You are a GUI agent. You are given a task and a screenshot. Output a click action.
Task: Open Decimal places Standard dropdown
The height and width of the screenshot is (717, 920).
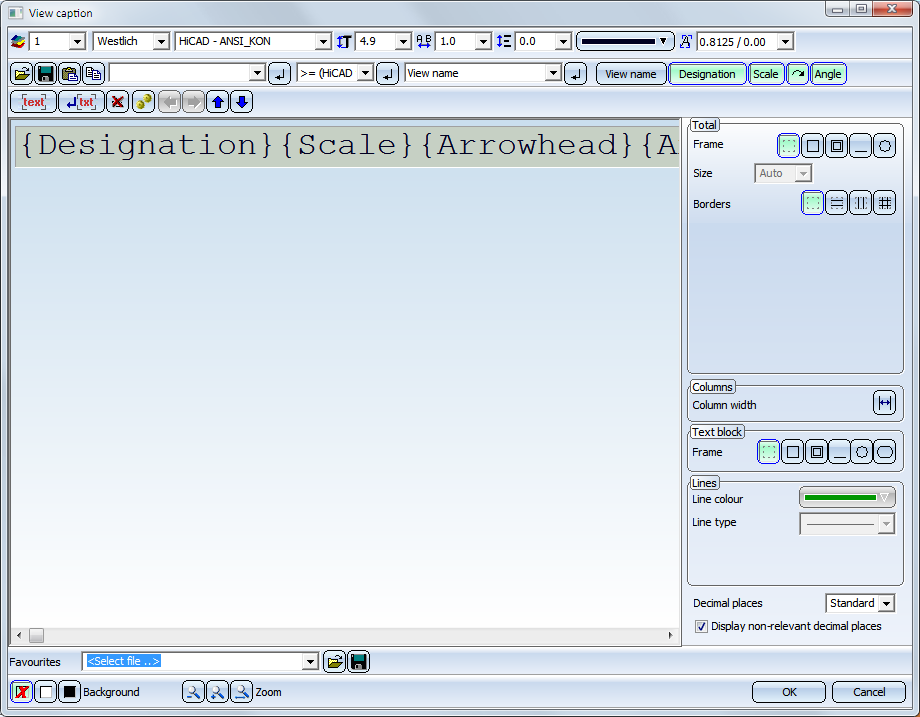click(x=887, y=603)
